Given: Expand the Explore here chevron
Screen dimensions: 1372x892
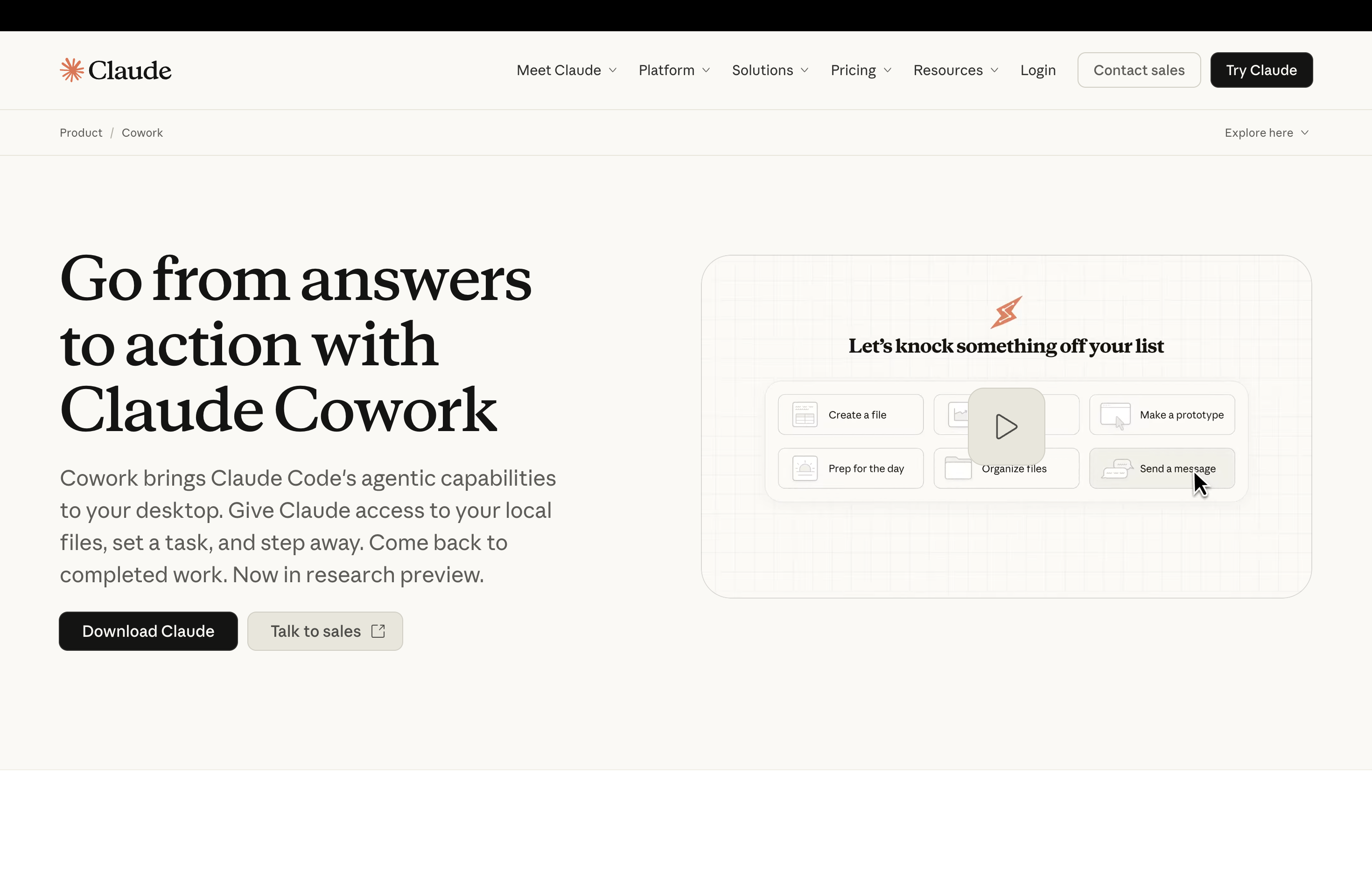Looking at the screenshot, I should [x=1304, y=132].
